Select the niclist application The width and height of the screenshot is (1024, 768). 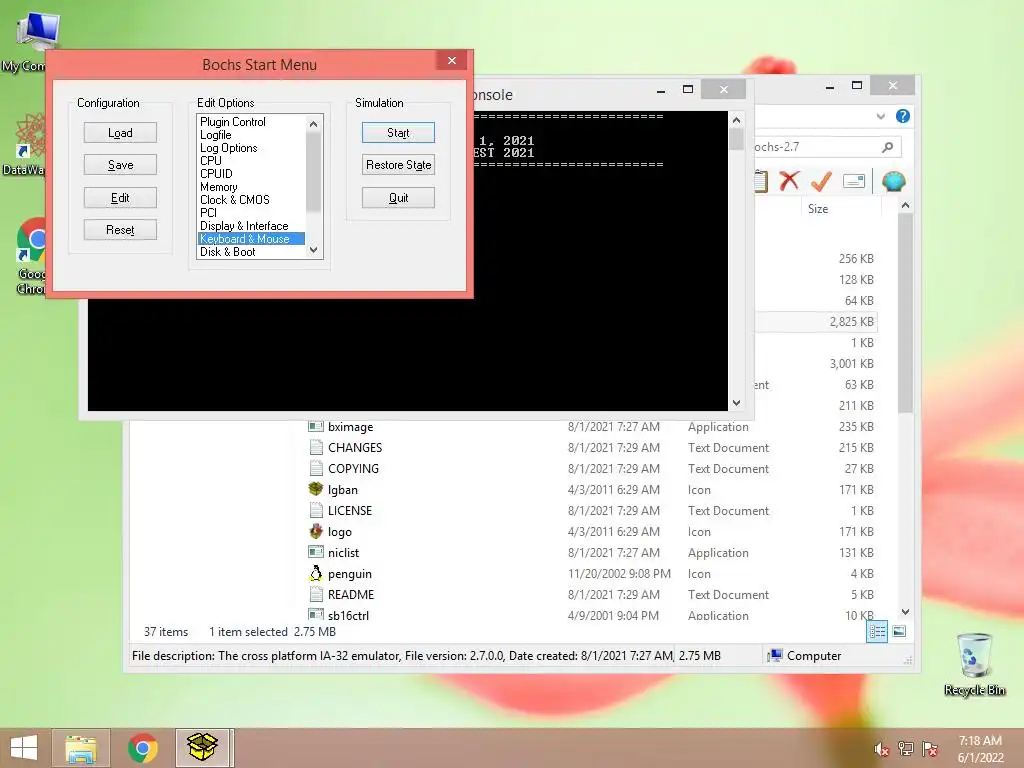343,552
